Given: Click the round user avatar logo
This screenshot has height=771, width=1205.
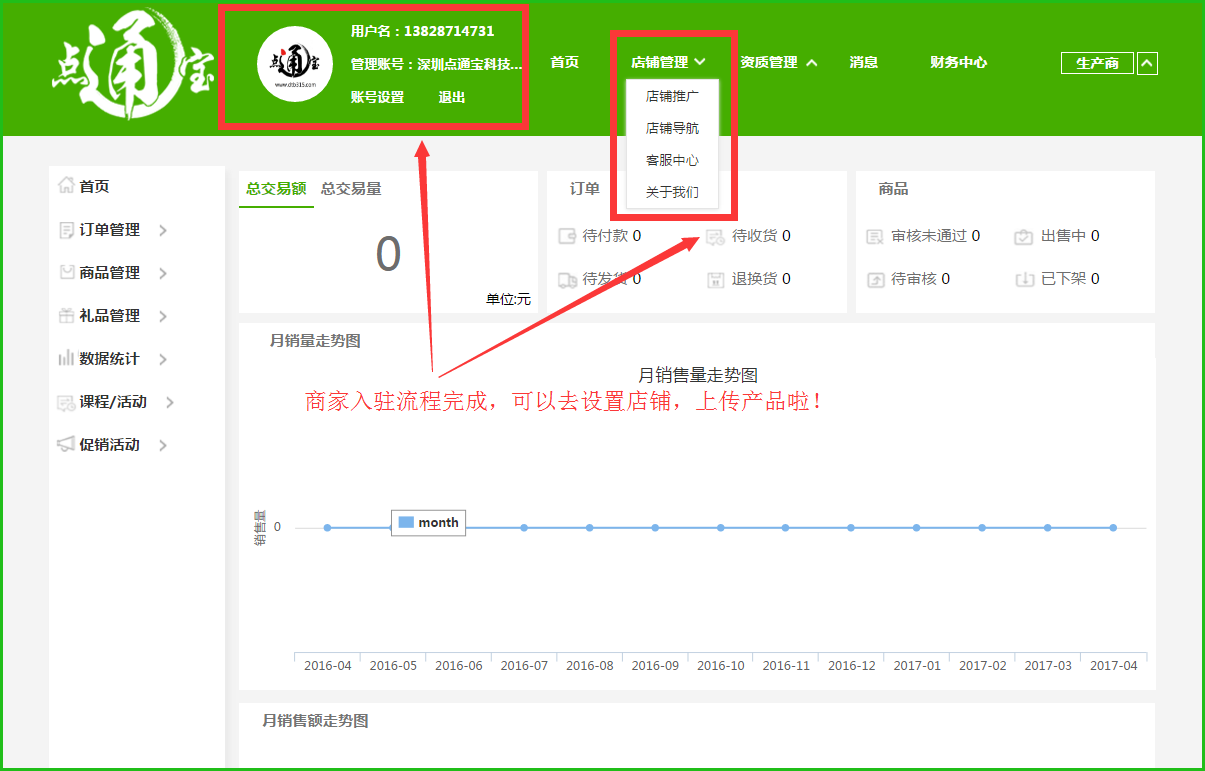Looking at the screenshot, I should click(295, 64).
